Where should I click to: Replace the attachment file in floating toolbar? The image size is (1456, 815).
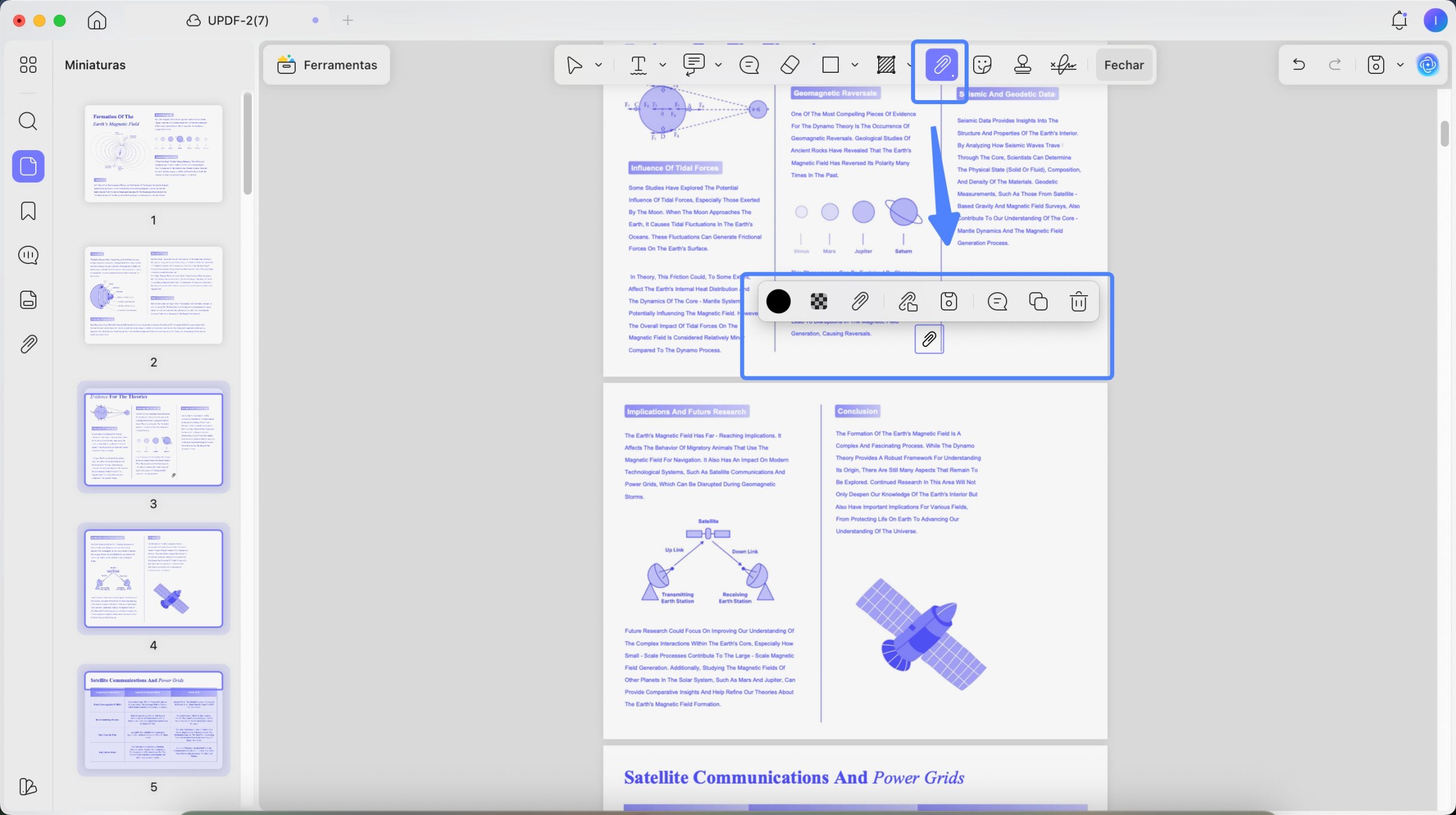click(x=908, y=301)
